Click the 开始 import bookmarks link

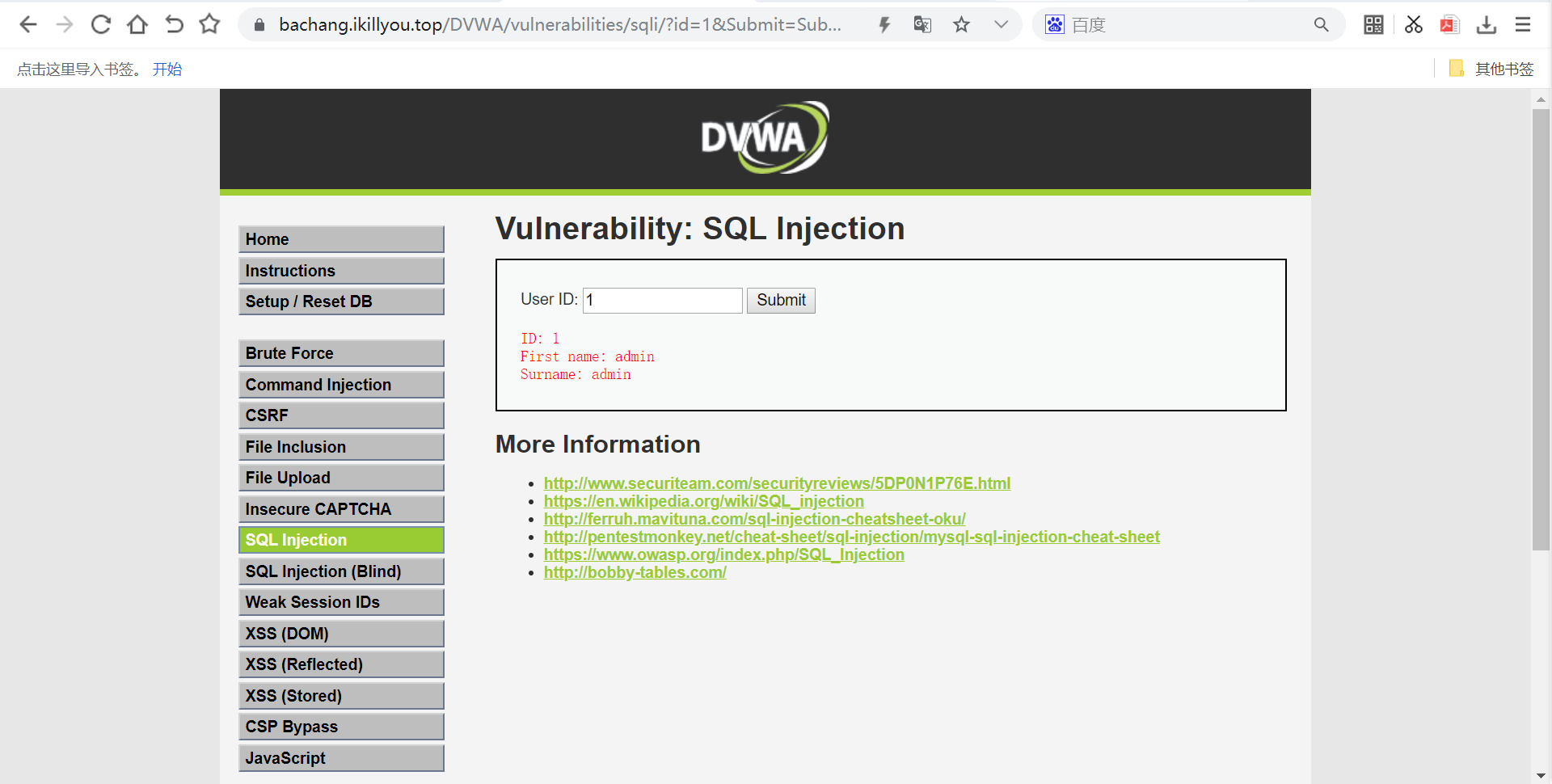[x=167, y=70]
